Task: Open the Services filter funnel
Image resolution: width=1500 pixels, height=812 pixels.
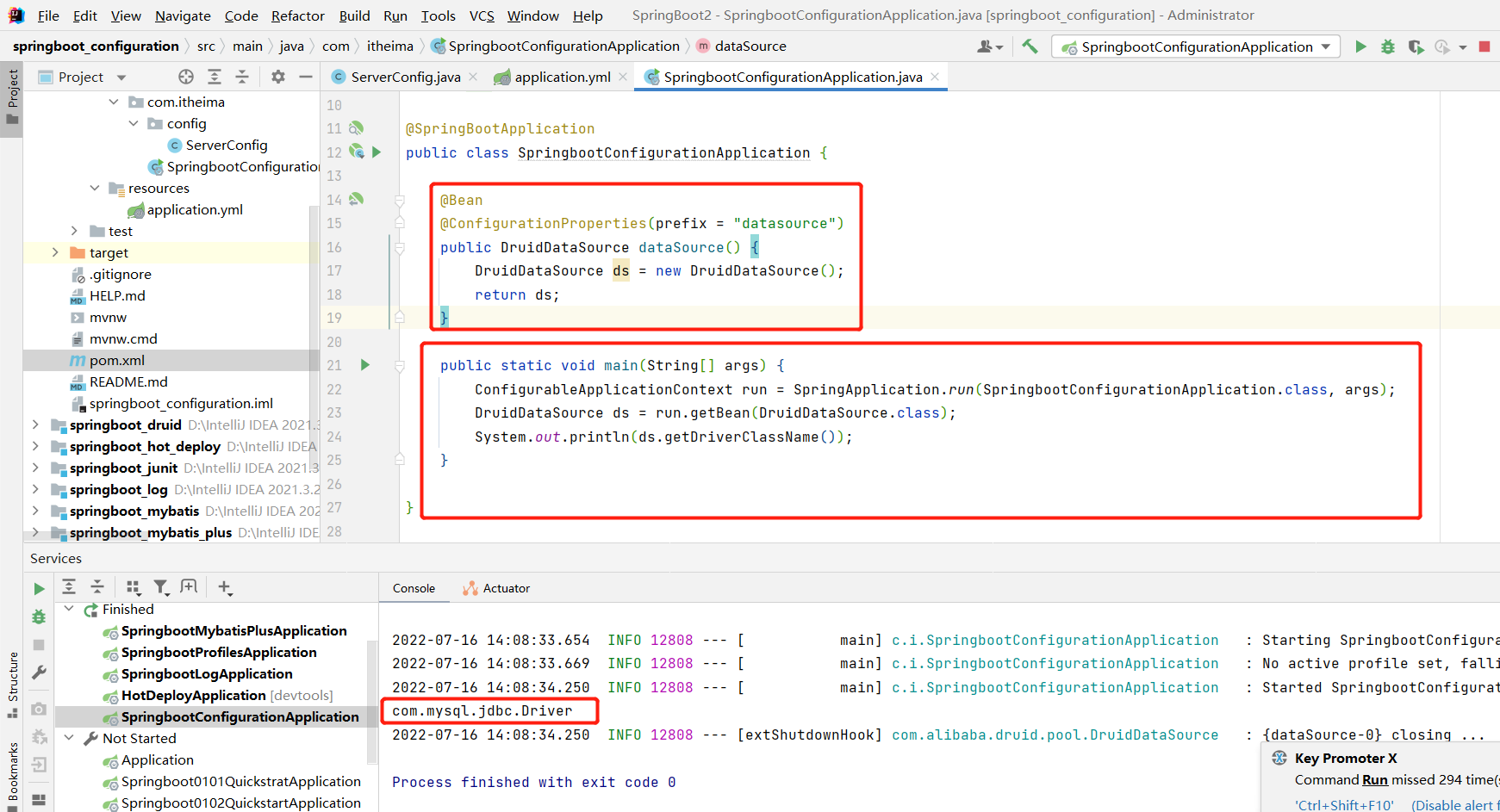Action: pyautogui.click(x=161, y=587)
